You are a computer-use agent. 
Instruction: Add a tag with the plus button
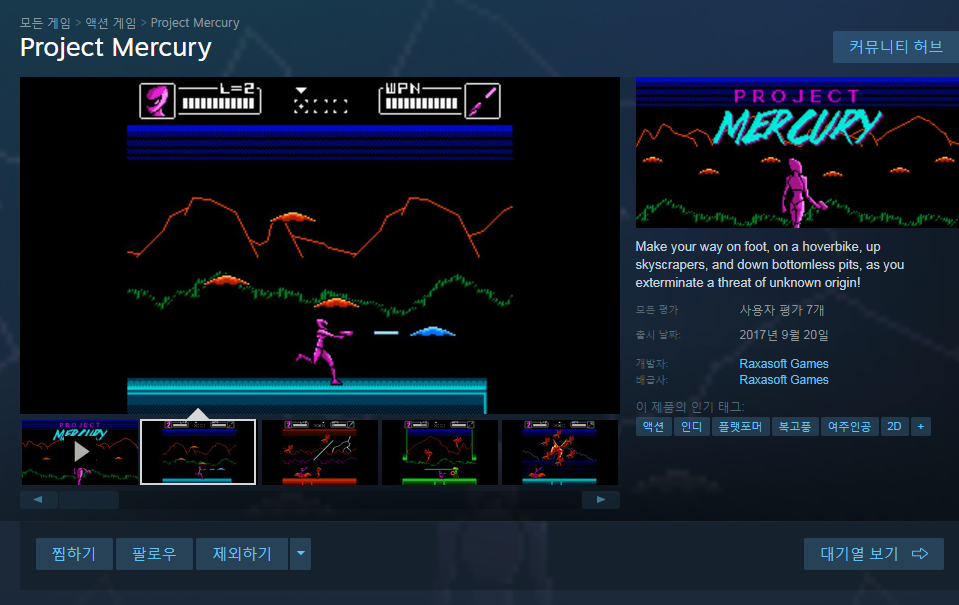point(920,426)
